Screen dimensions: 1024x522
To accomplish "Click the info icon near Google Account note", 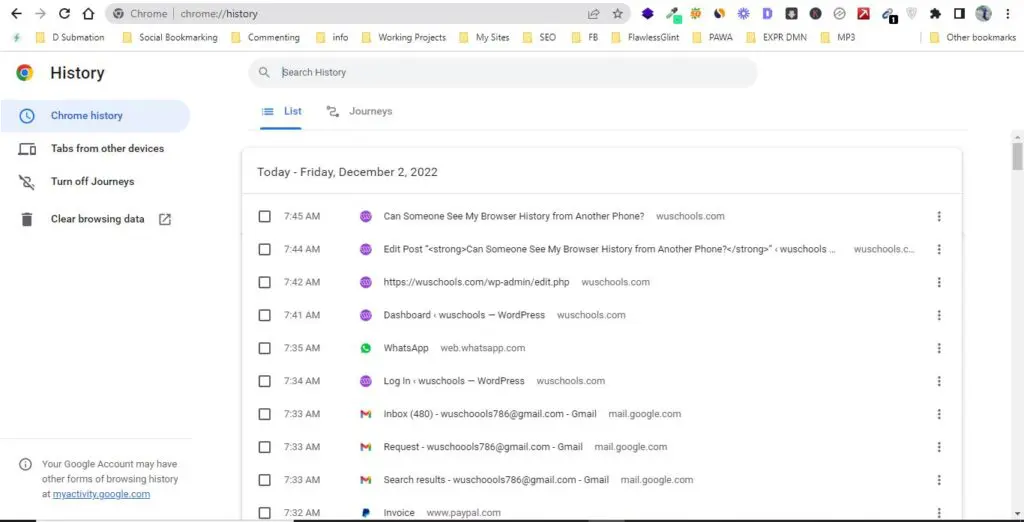I will [25, 465].
